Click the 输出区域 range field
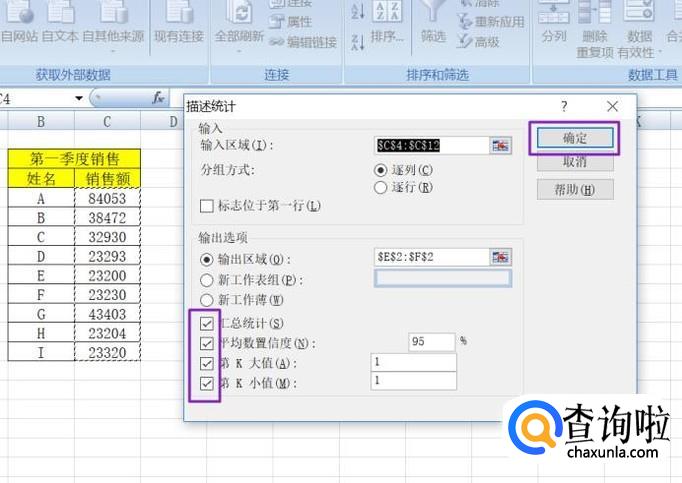The width and height of the screenshot is (682, 483). click(431, 257)
